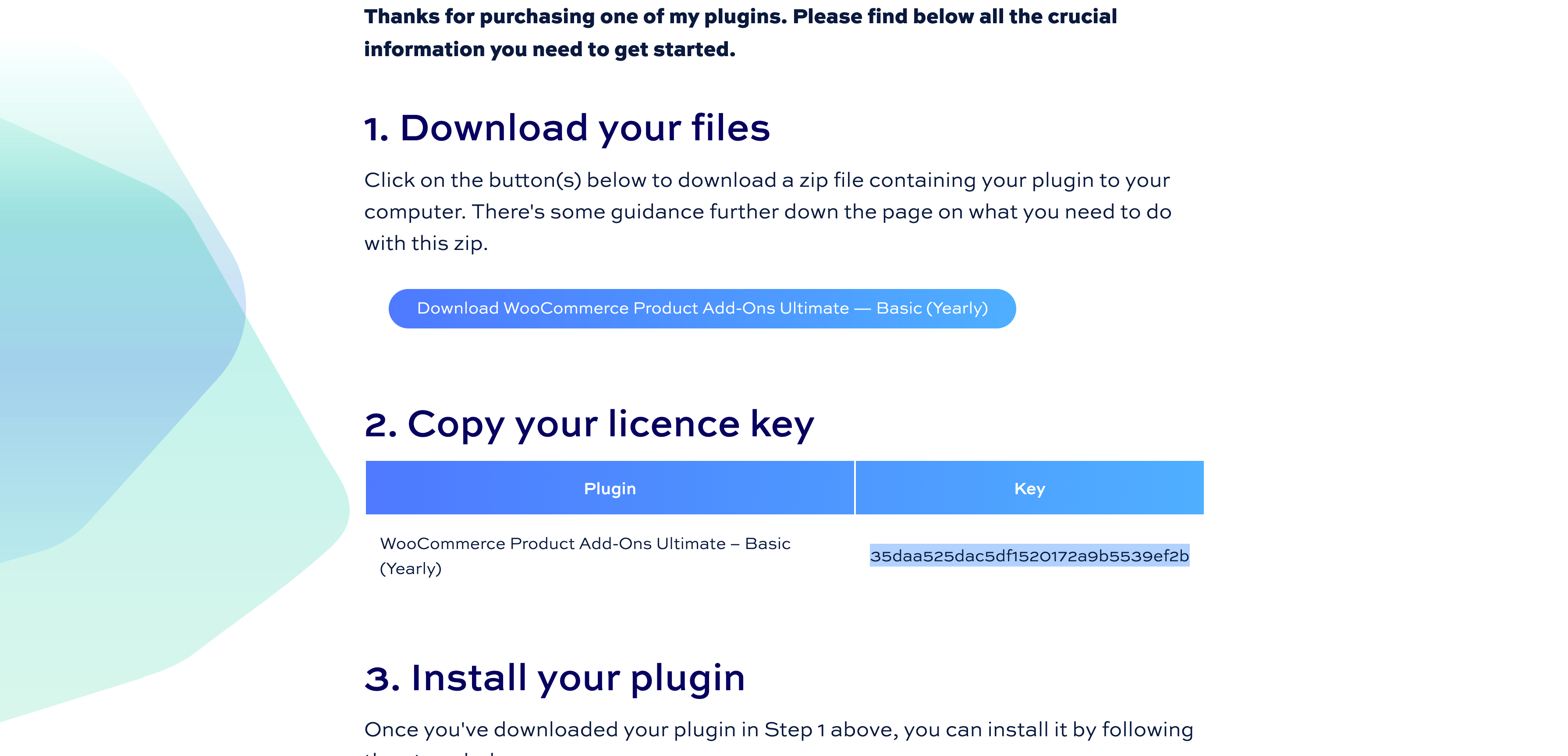Click the word "files" in the first heading

(731, 128)
